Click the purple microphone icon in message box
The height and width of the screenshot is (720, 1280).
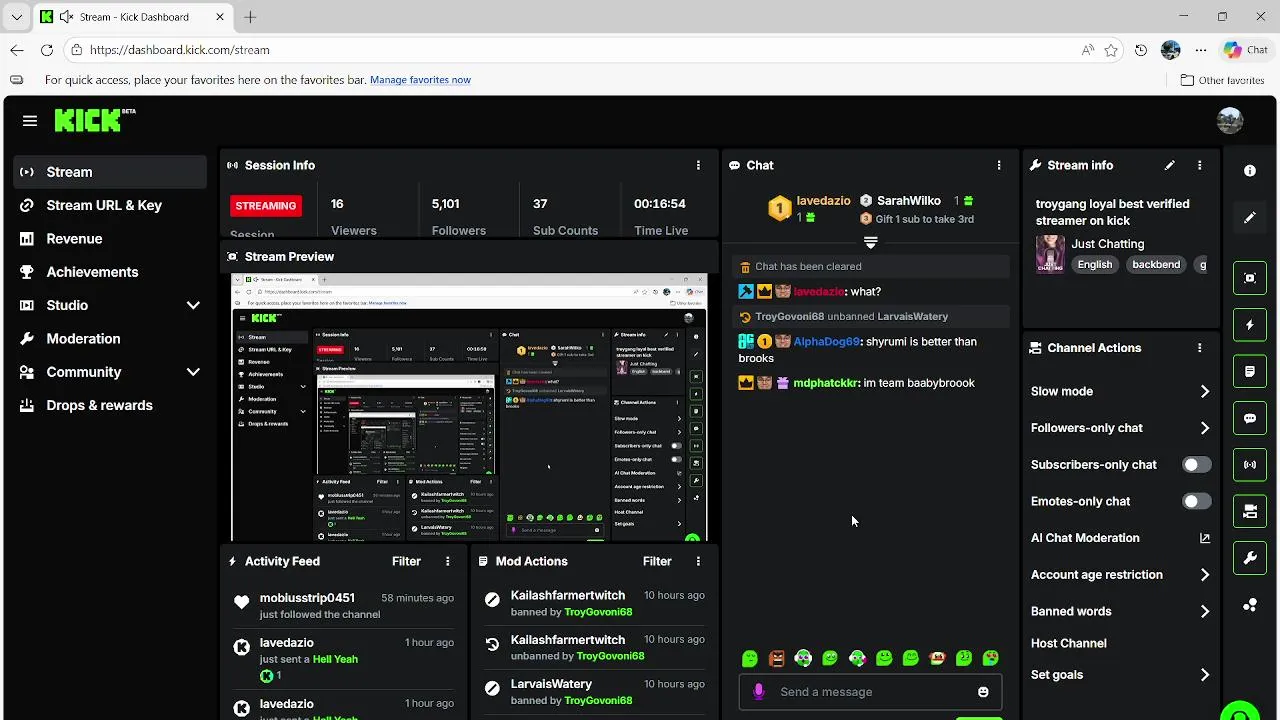click(x=759, y=691)
